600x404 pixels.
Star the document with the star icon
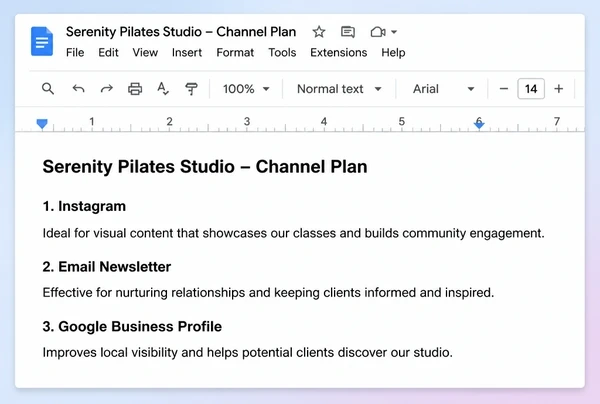(x=319, y=32)
